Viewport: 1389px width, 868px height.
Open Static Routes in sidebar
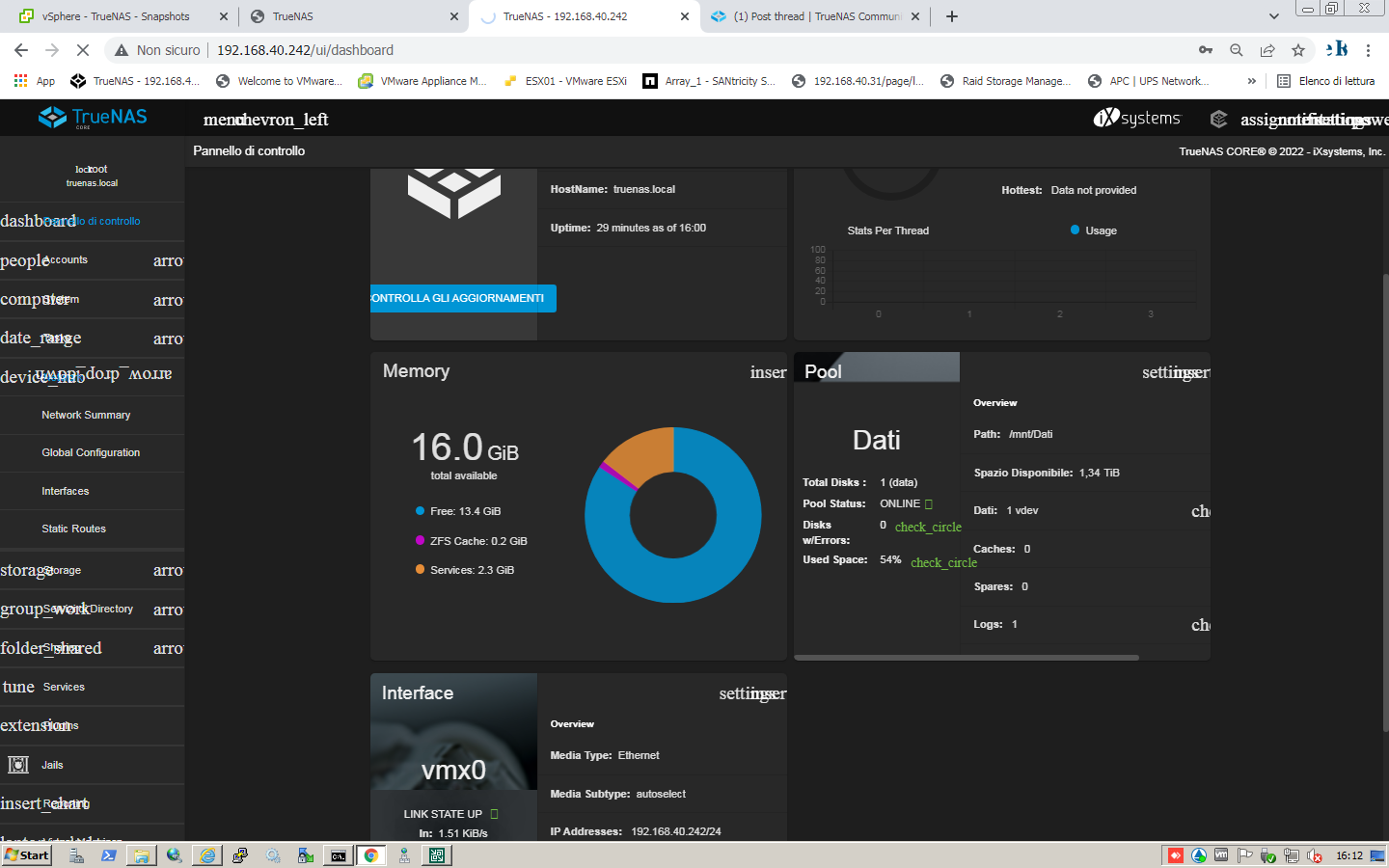(x=74, y=529)
